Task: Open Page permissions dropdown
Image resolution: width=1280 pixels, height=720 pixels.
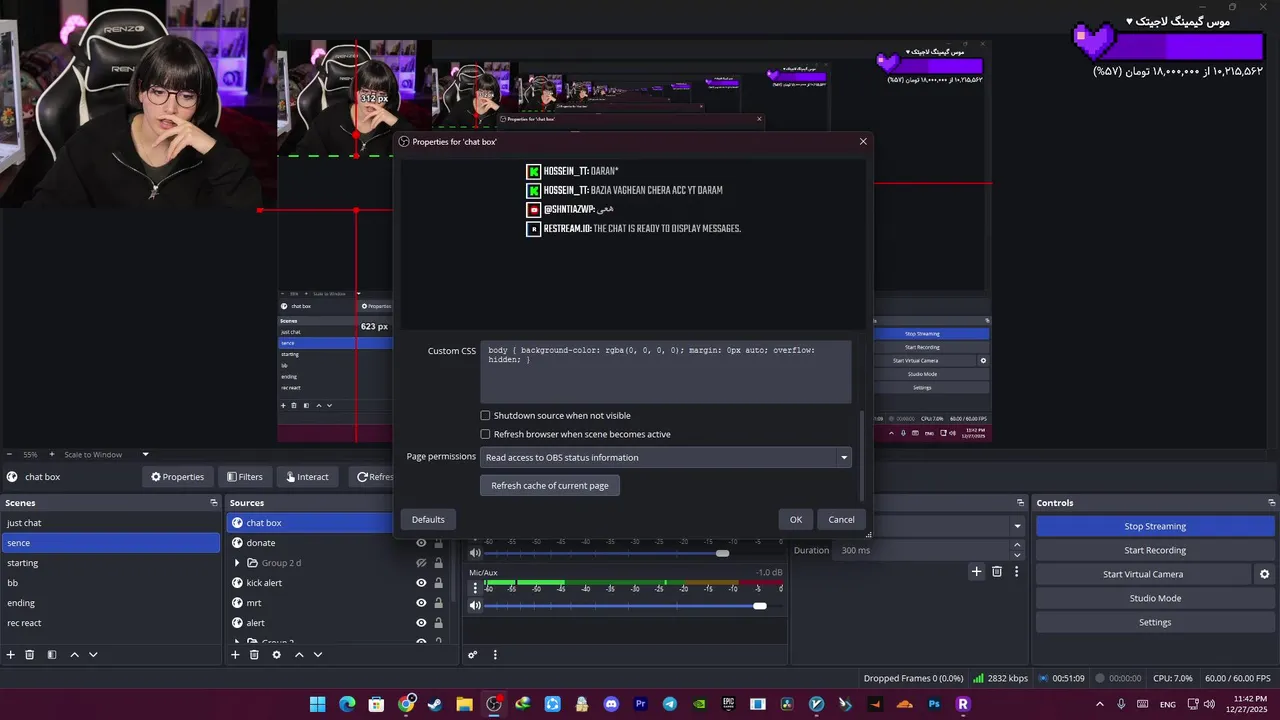Action: coord(666,457)
